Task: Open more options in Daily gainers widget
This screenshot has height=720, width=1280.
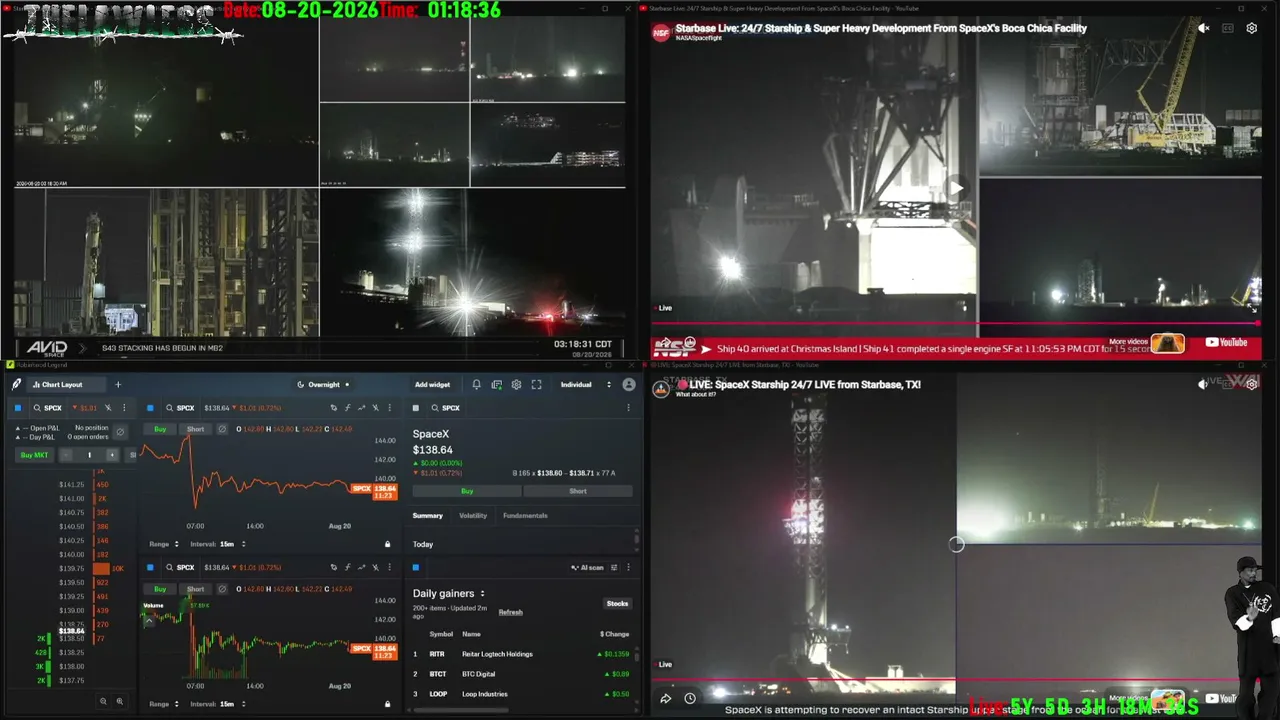Action: pos(628,568)
